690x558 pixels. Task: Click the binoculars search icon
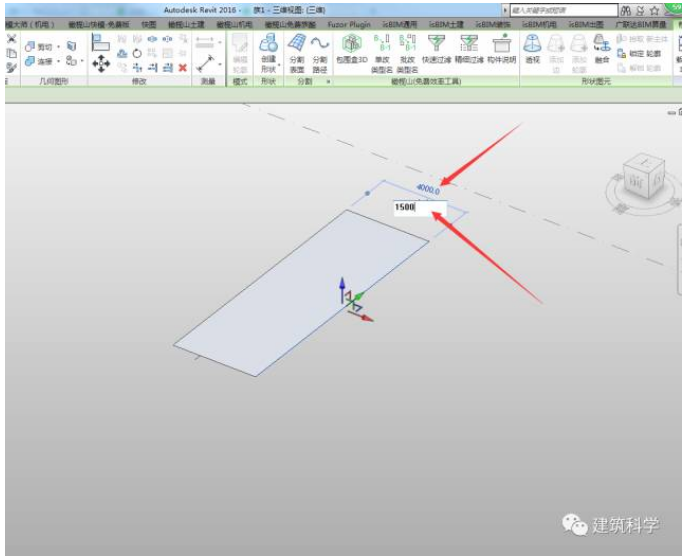626,11
